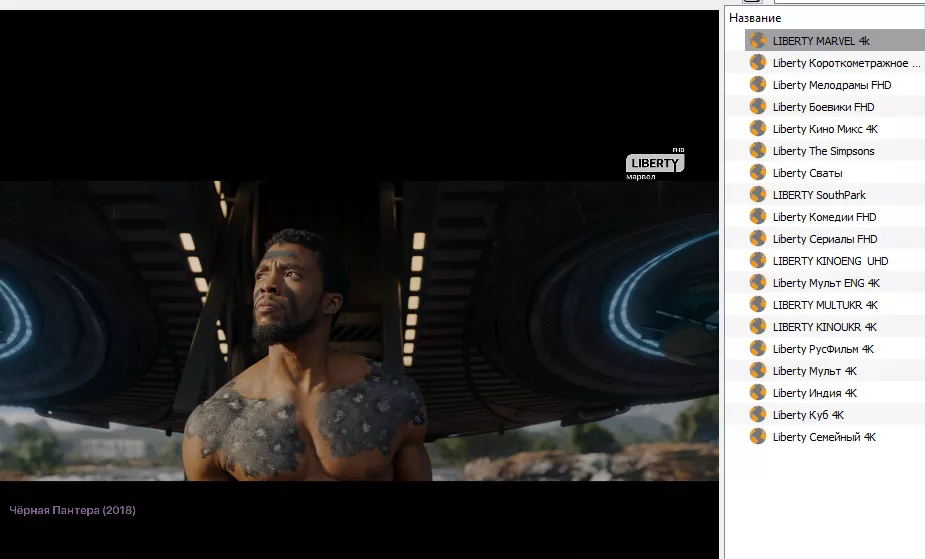Play the Liberty Боевики FHD channel

pos(824,107)
